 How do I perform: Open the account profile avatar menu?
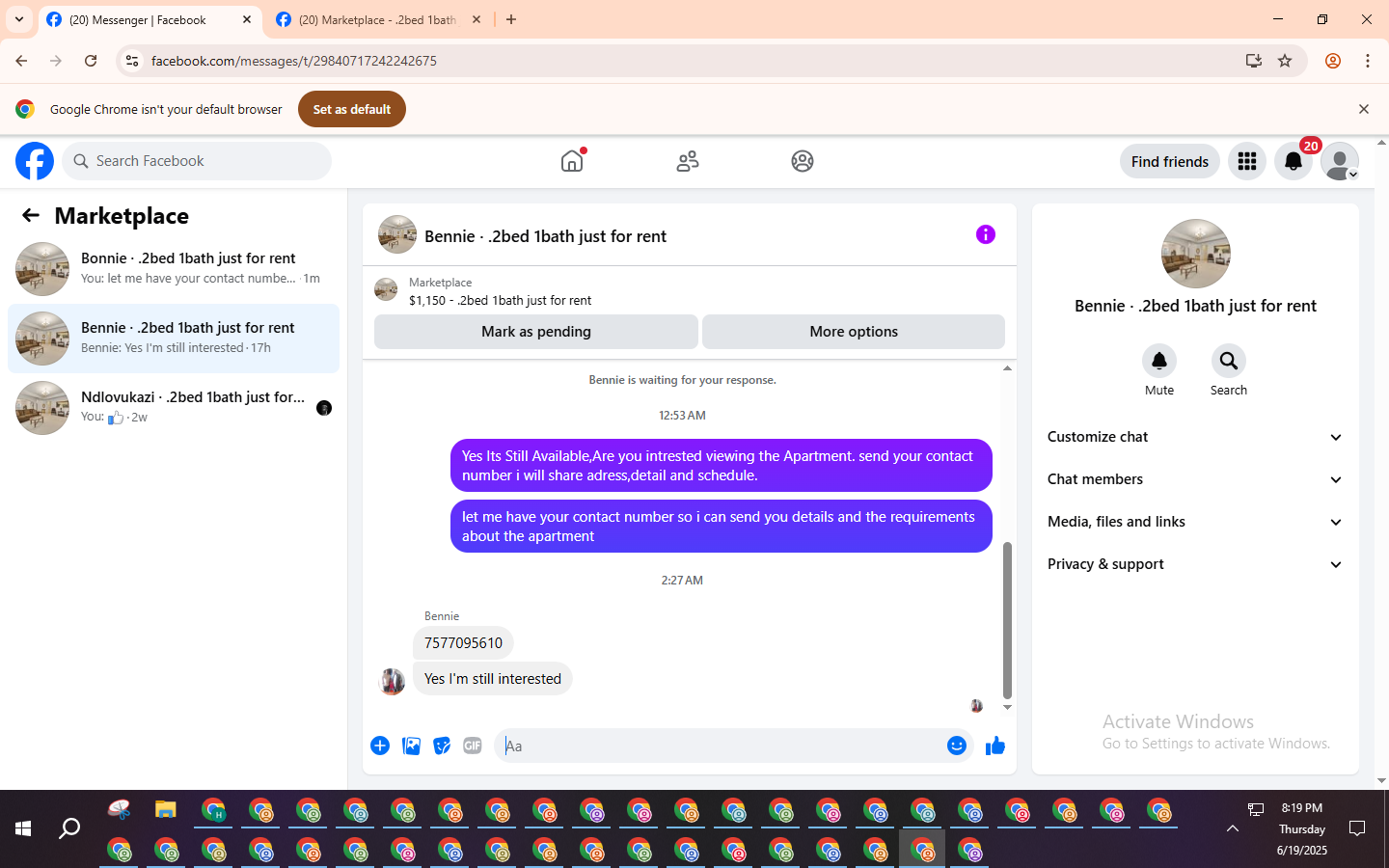[x=1340, y=161]
